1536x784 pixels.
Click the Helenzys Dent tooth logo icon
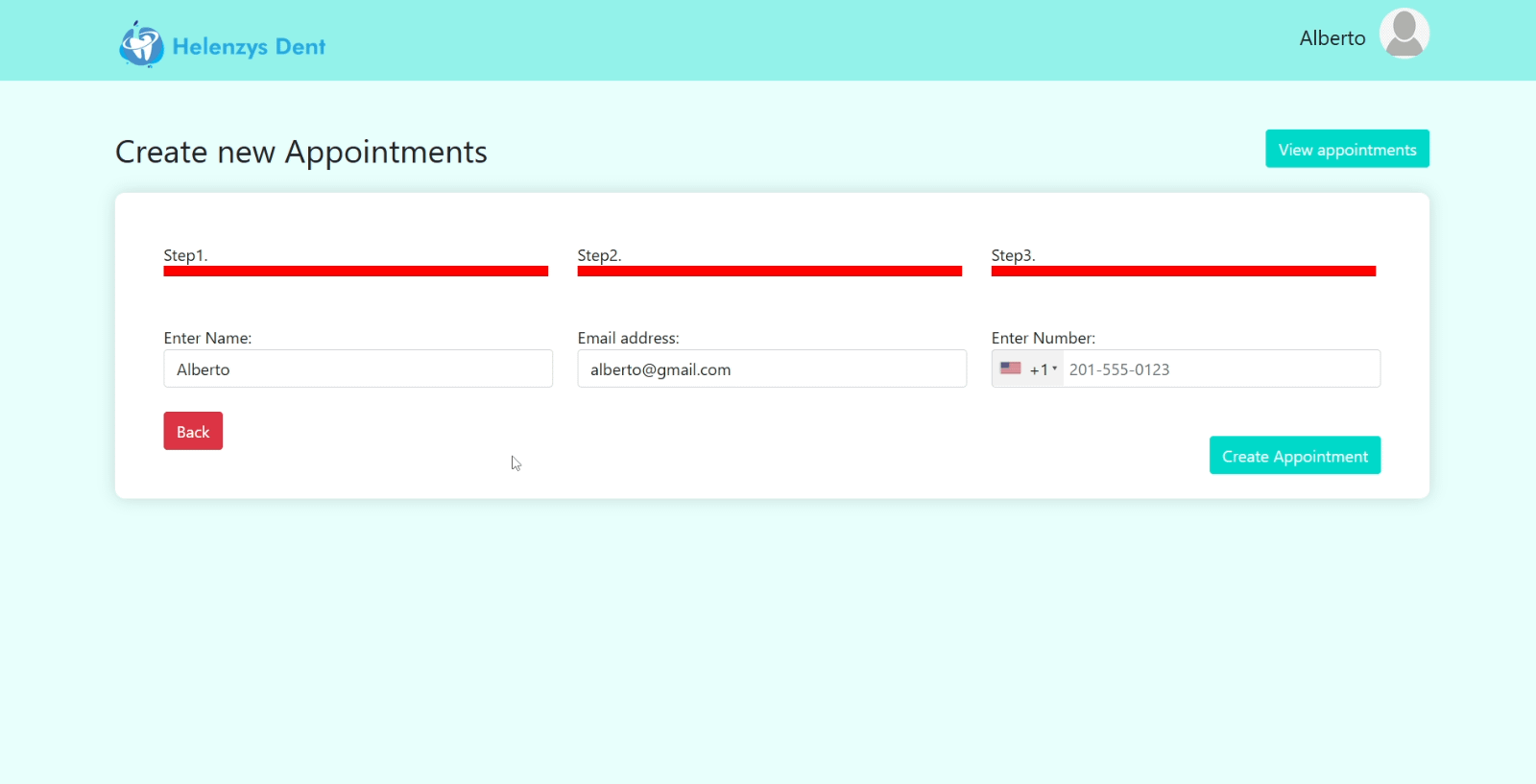(x=141, y=44)
